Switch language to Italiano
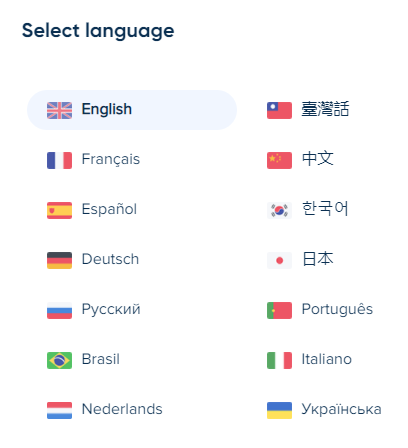The width and height of the screenshot is (408, 448). 327,360
